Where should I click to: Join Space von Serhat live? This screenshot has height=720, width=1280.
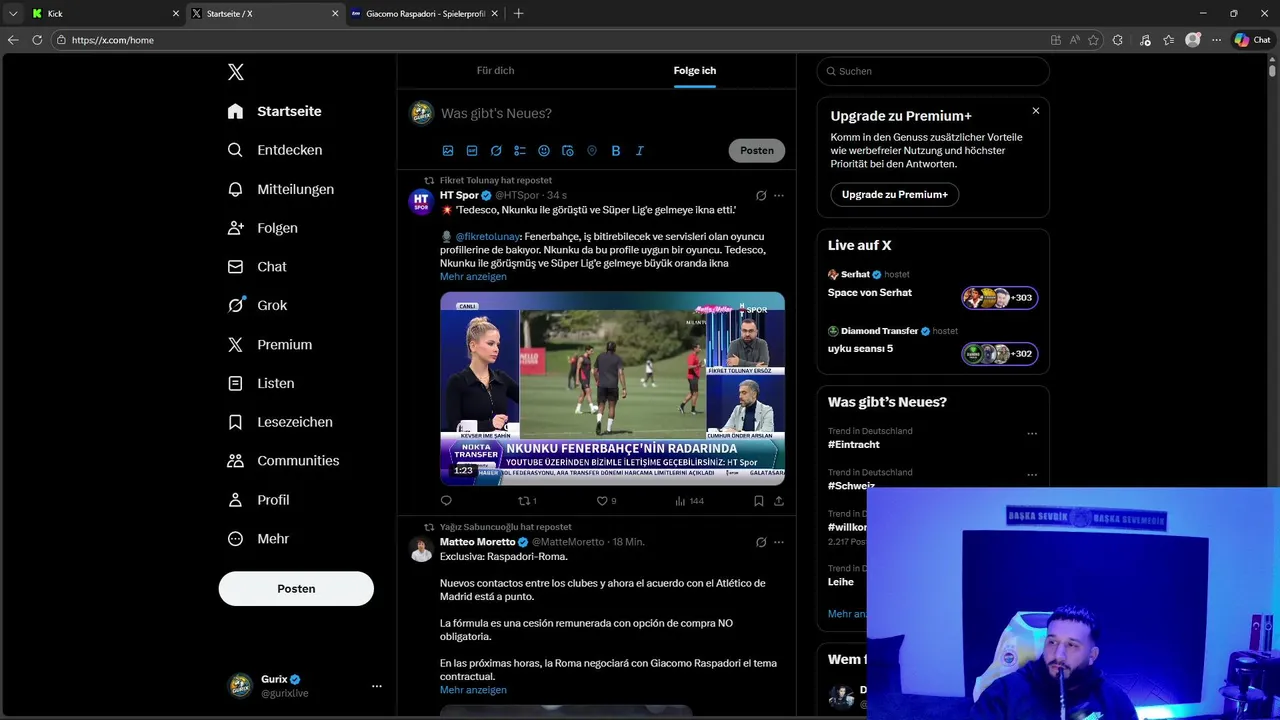[x=999, y=298]
